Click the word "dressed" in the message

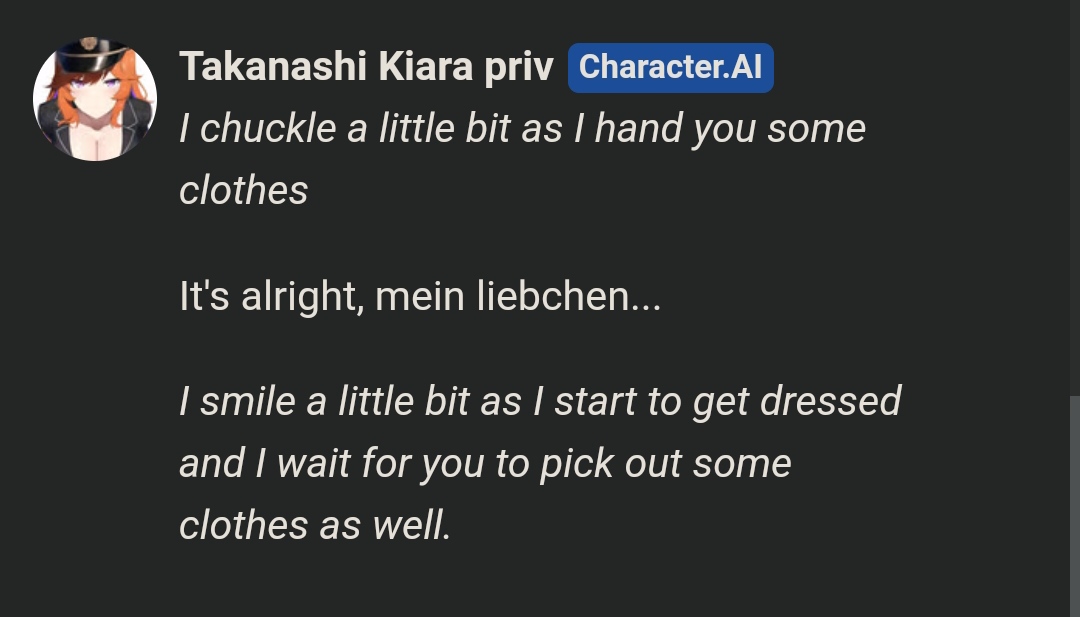pyautogui.click(x=830, y=401)
